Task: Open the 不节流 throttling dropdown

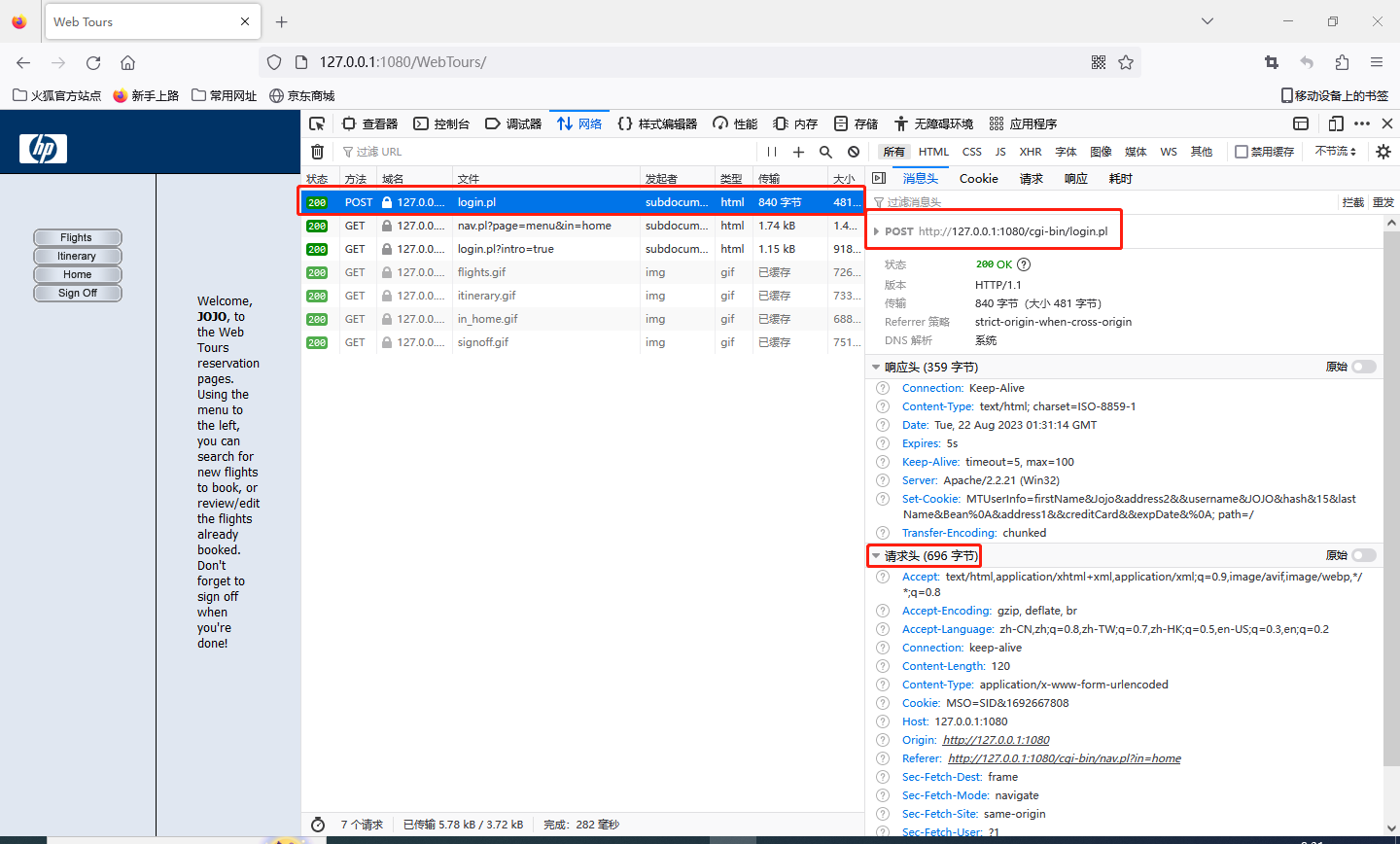Action: [x=1336, y=152]
